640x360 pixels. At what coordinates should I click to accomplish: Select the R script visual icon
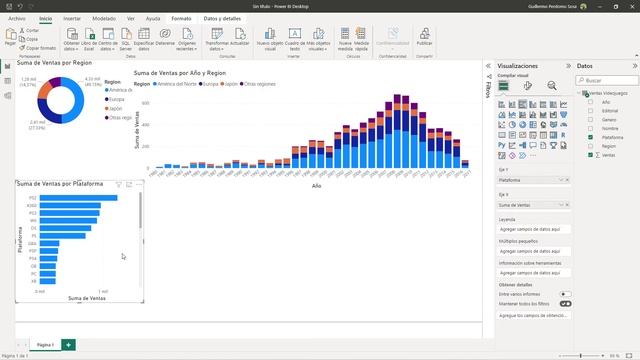564,135
